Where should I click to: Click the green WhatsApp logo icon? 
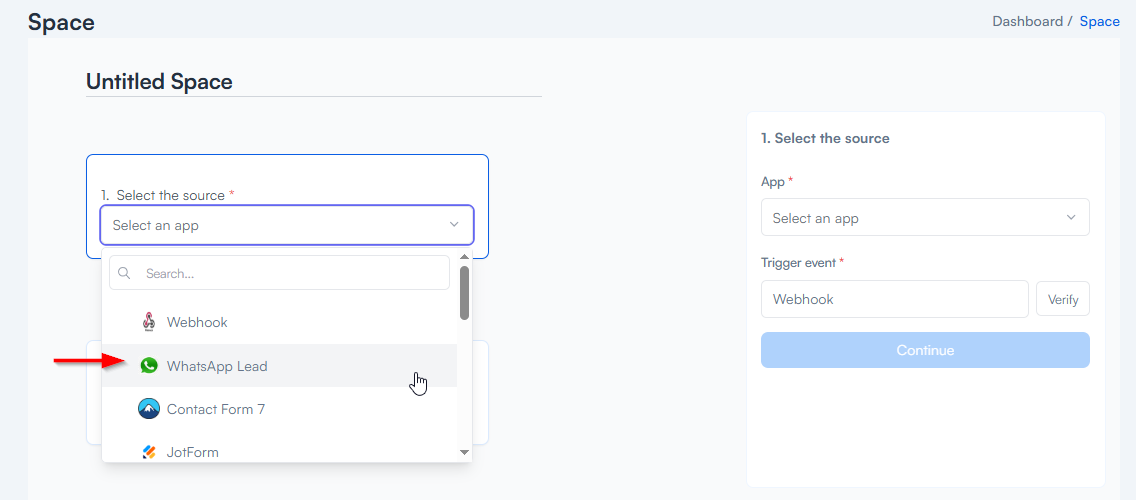pos(149,366)
